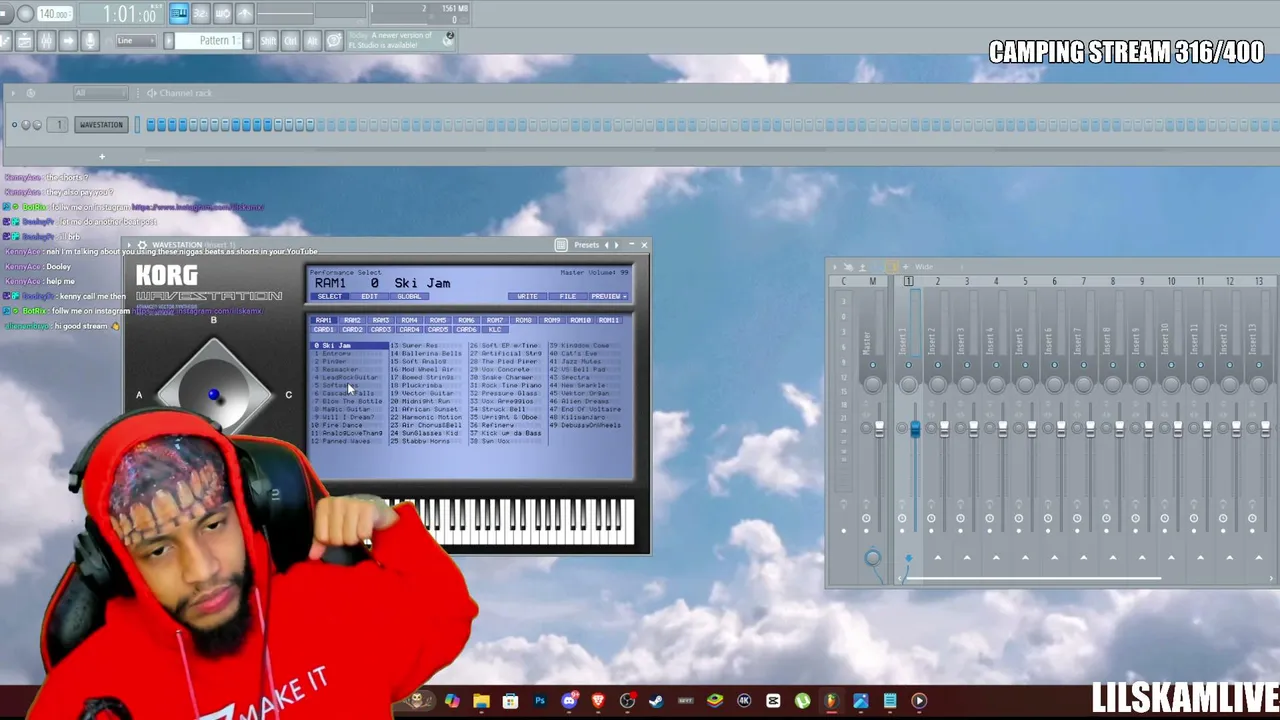Expand the Channel rack menu arrow
1280x720 pixels.
coord(12,93)
